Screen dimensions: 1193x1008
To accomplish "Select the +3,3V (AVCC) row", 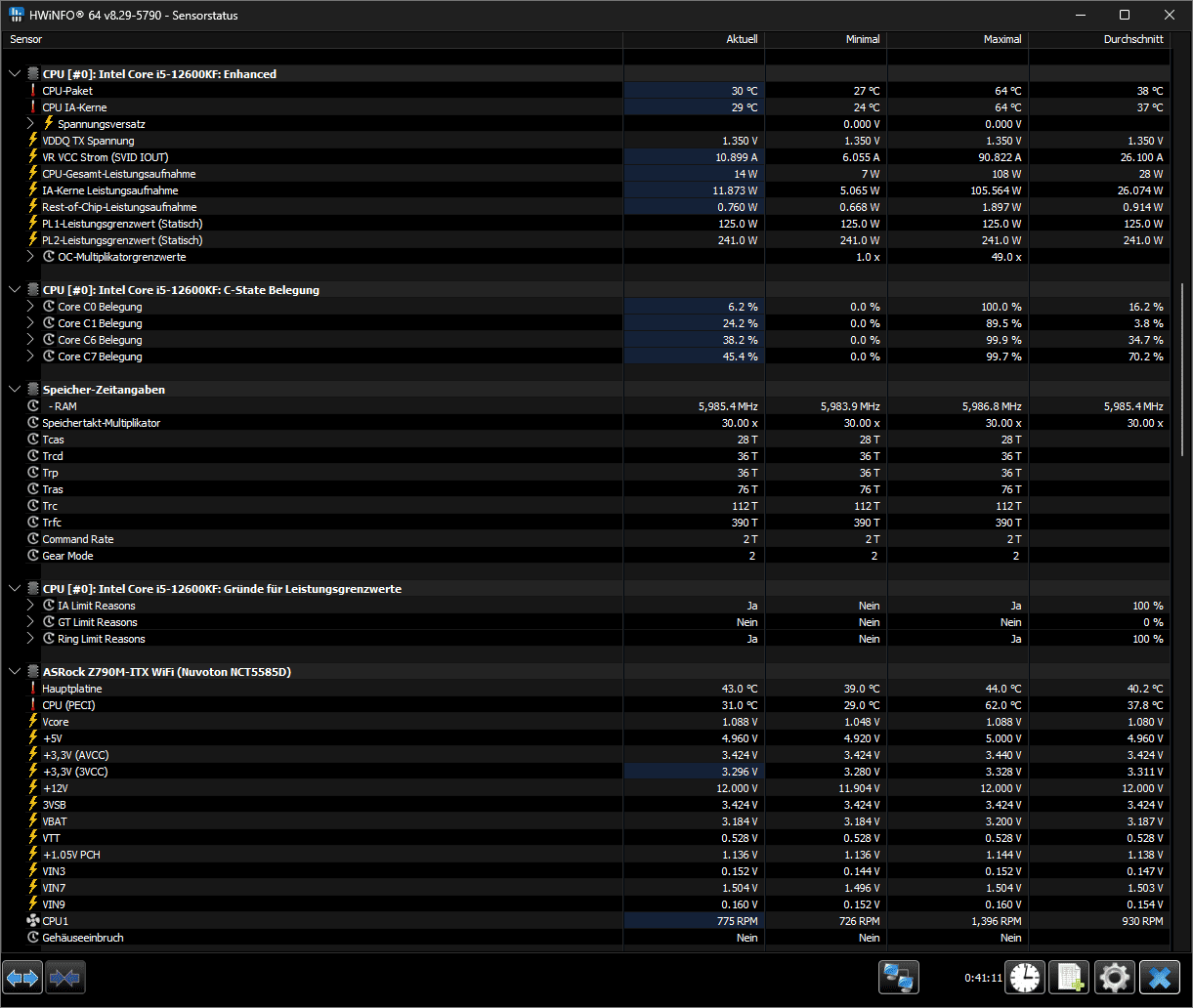I will pos(586,755).
